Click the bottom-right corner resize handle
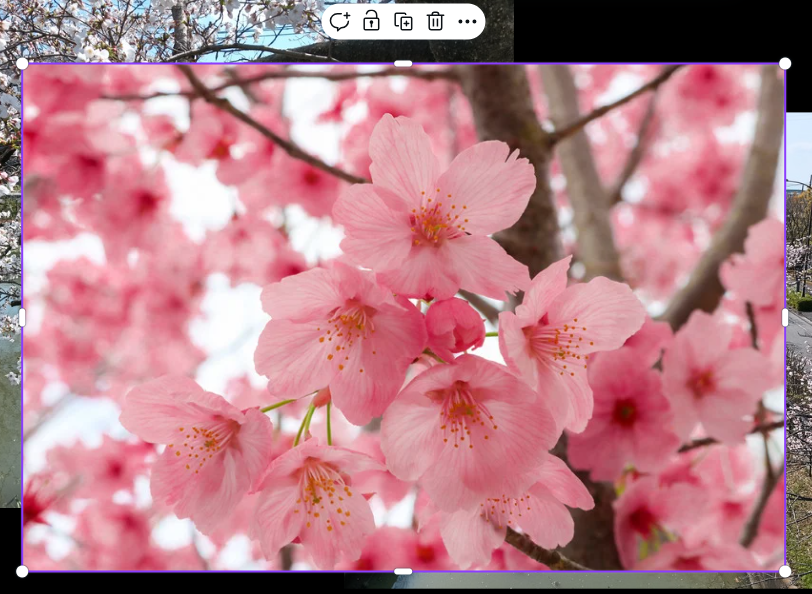The image size is (812, 594). point(785,571)
